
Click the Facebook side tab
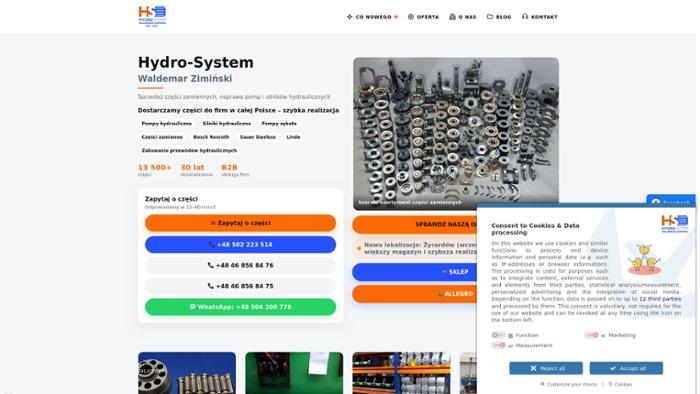(671, 200)
